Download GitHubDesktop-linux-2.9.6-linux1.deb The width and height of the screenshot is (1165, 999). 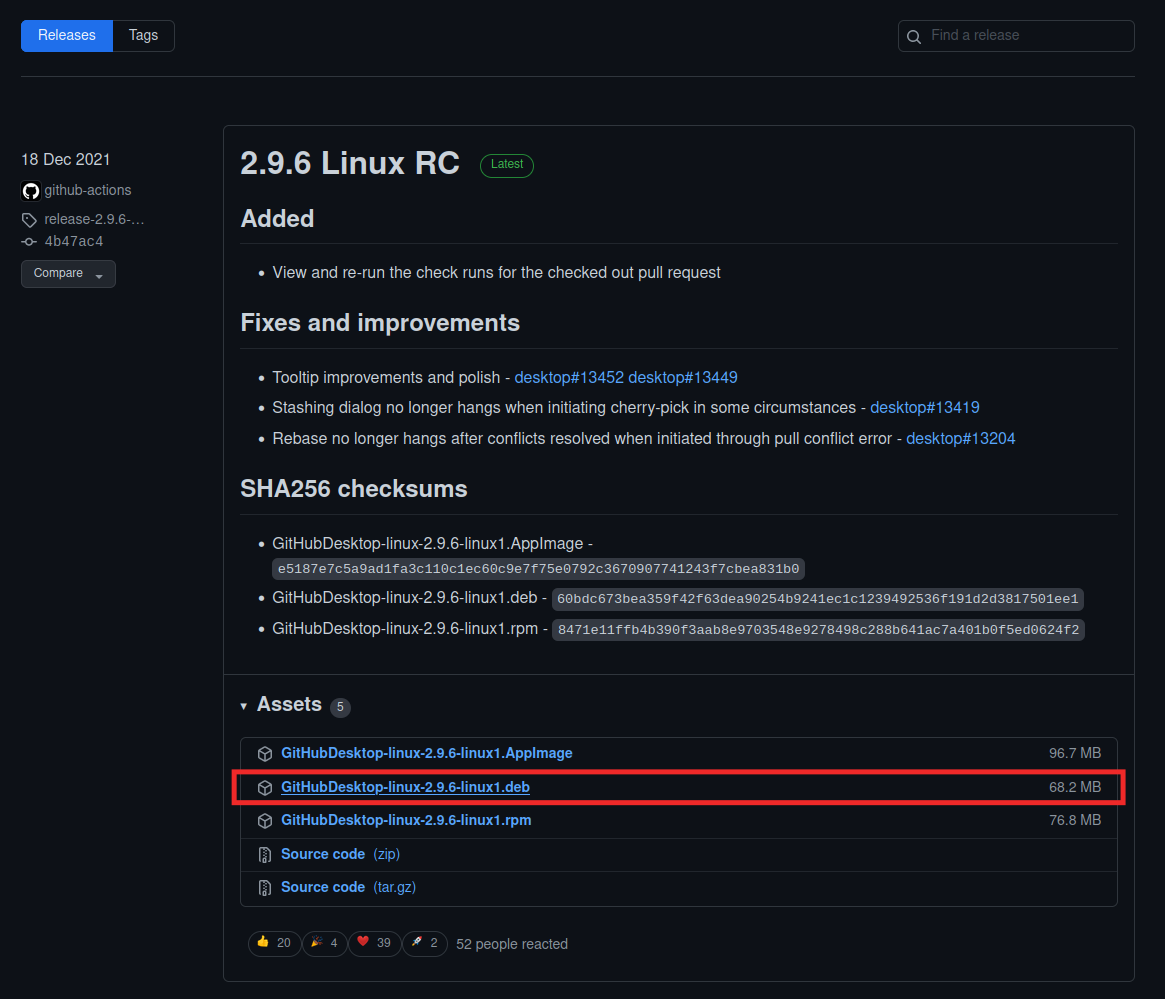tap(405, 787)
